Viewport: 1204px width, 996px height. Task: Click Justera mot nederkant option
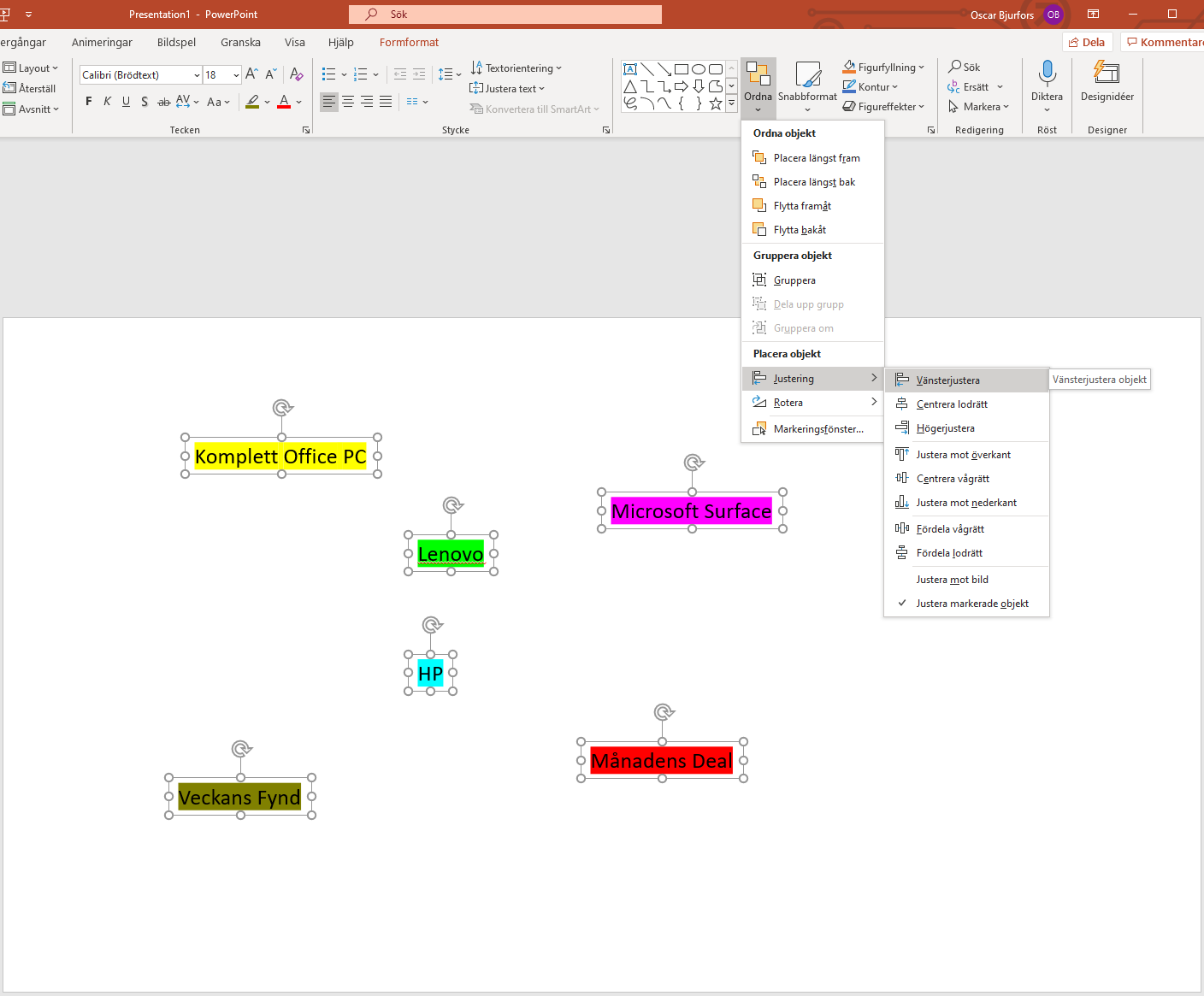[x=965, y=503]
